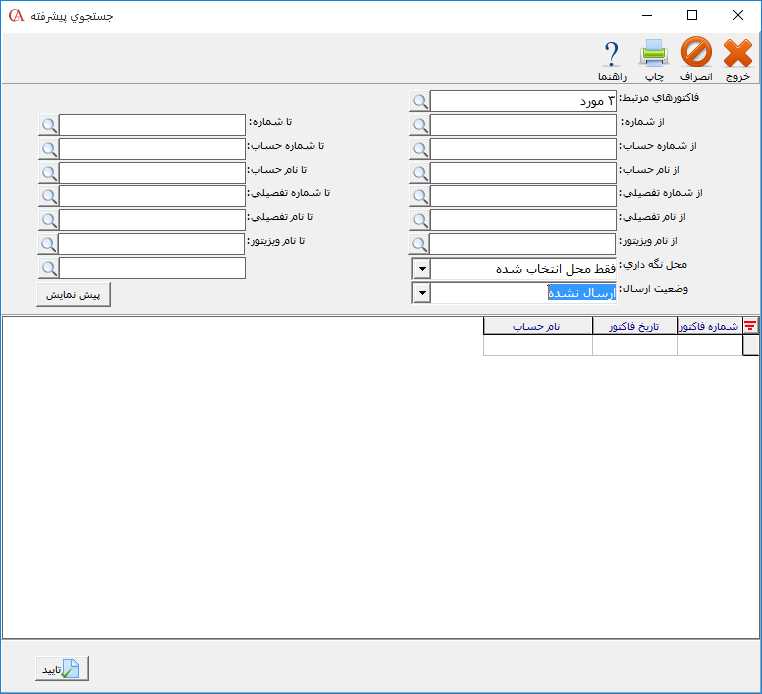Click the نام حساب column header
The image size is (762, 694).
(x=538, y=326)
